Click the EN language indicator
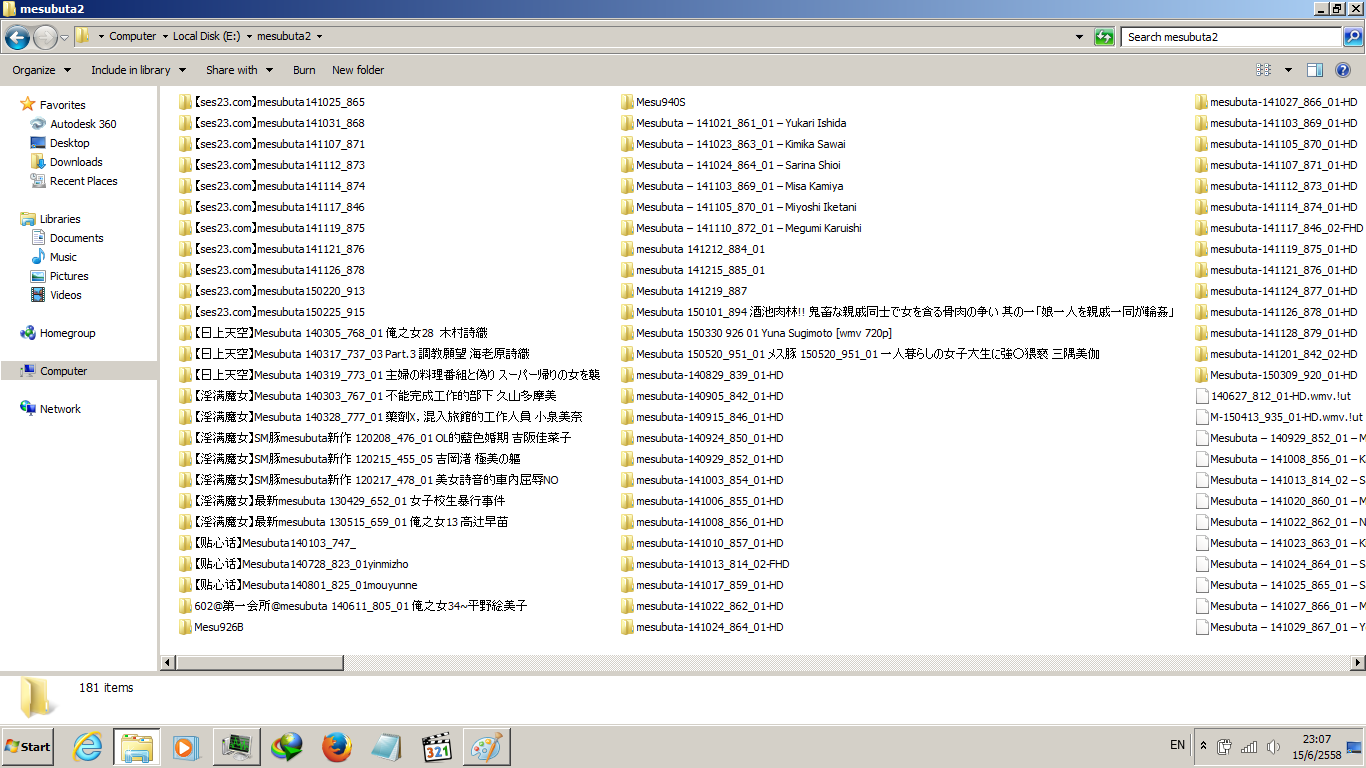Viewport: 1366px width, 768px height. coord(1177,745)
